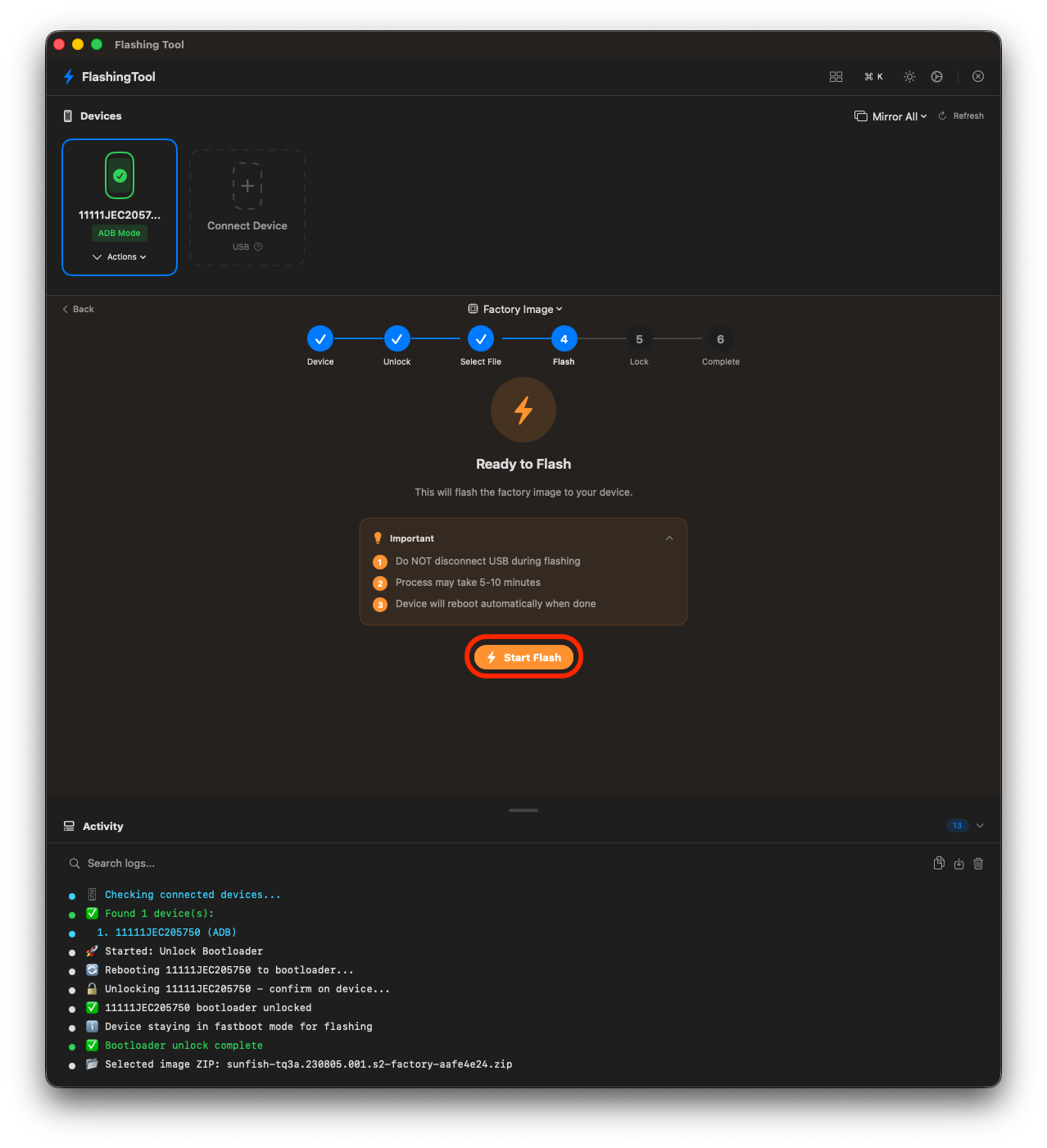Screen dimensions: 1047x1148
Task: Click the panel resize handle above Activity
Action: (523, 810)
